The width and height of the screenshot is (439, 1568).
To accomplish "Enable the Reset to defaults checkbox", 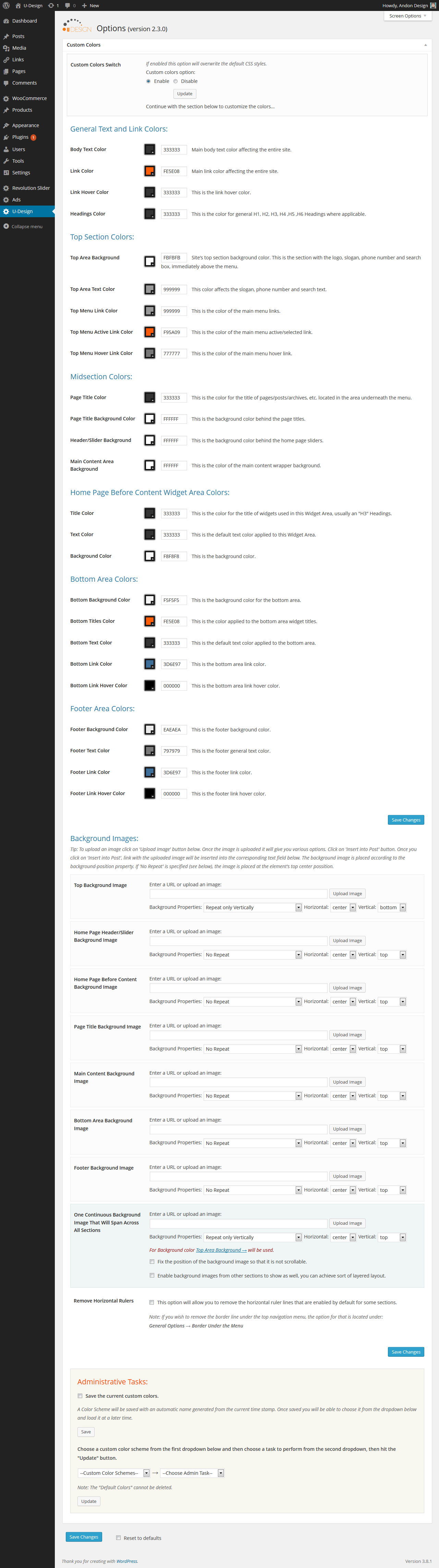I will (118, 1537).
